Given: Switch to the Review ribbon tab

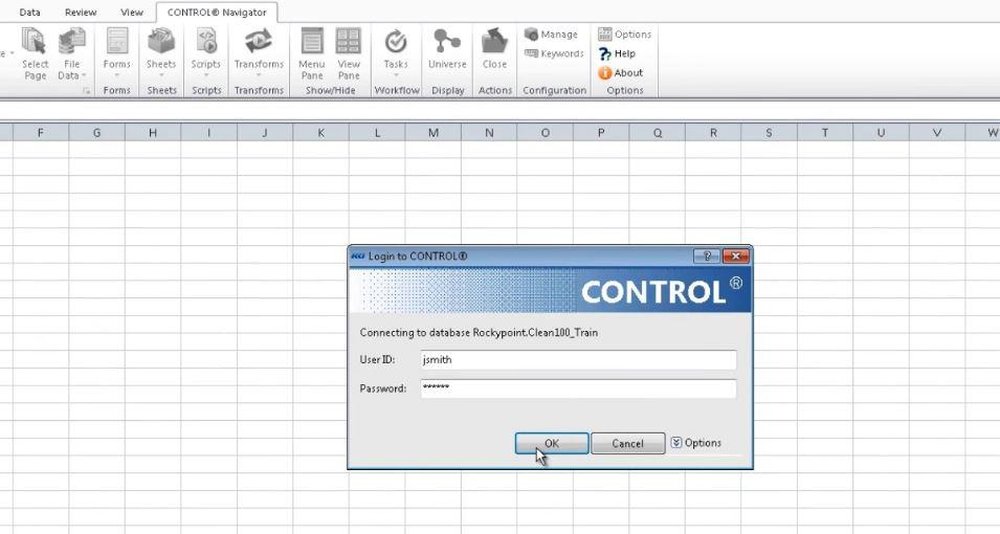Looking at the screenshot, I should (80, 12).
